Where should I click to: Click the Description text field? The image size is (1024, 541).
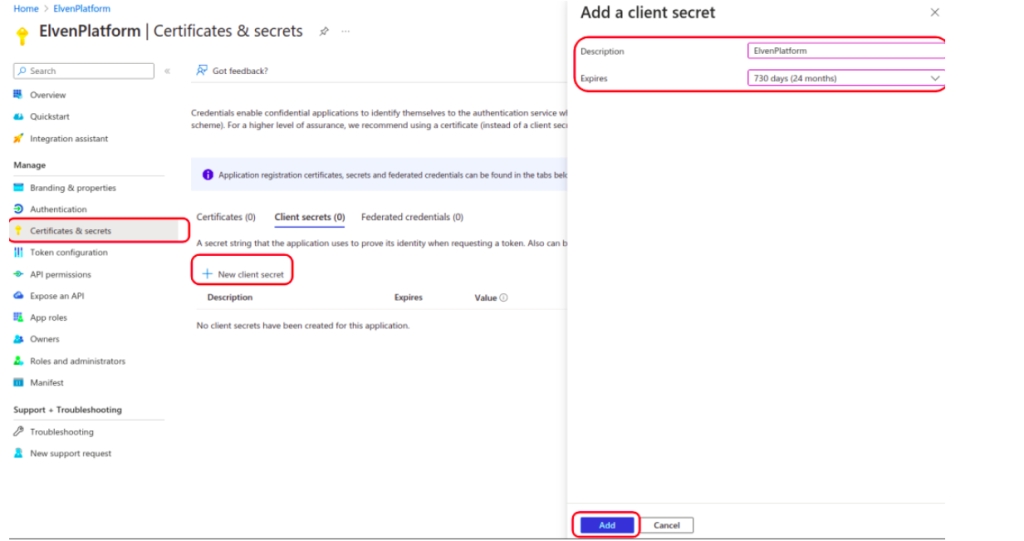coord(845,51)
